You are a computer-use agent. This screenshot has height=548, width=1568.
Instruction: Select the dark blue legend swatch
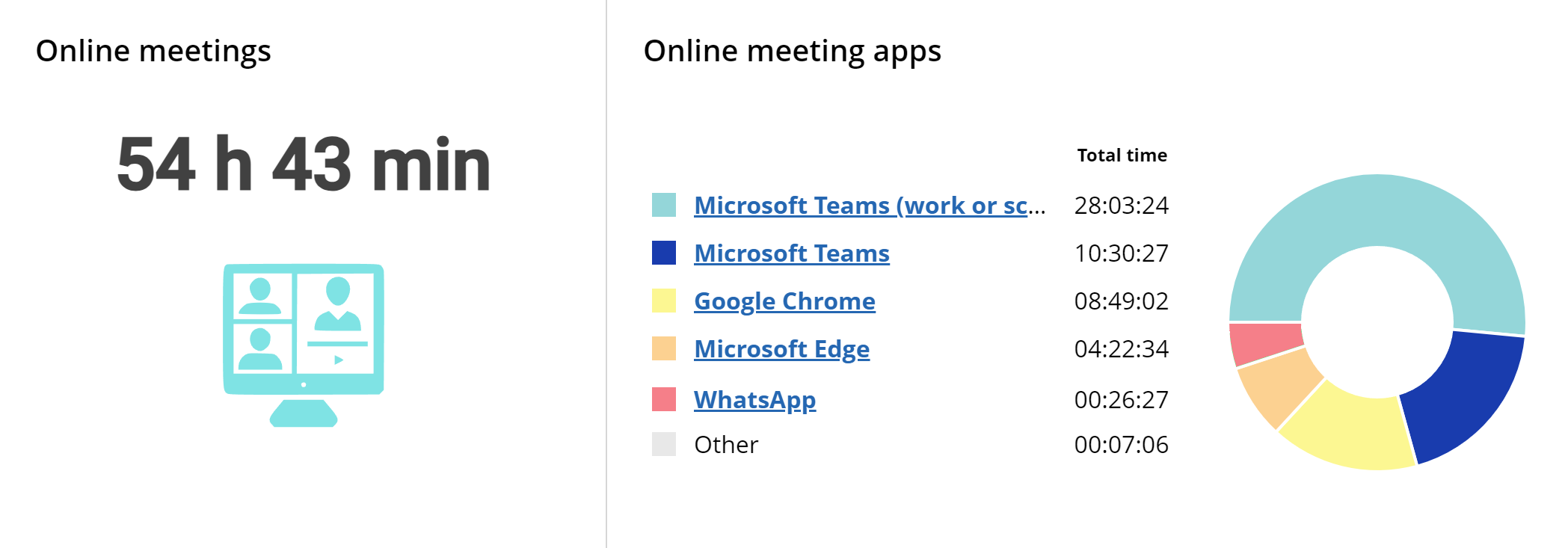pyautogui.click(x=664, y=253)
